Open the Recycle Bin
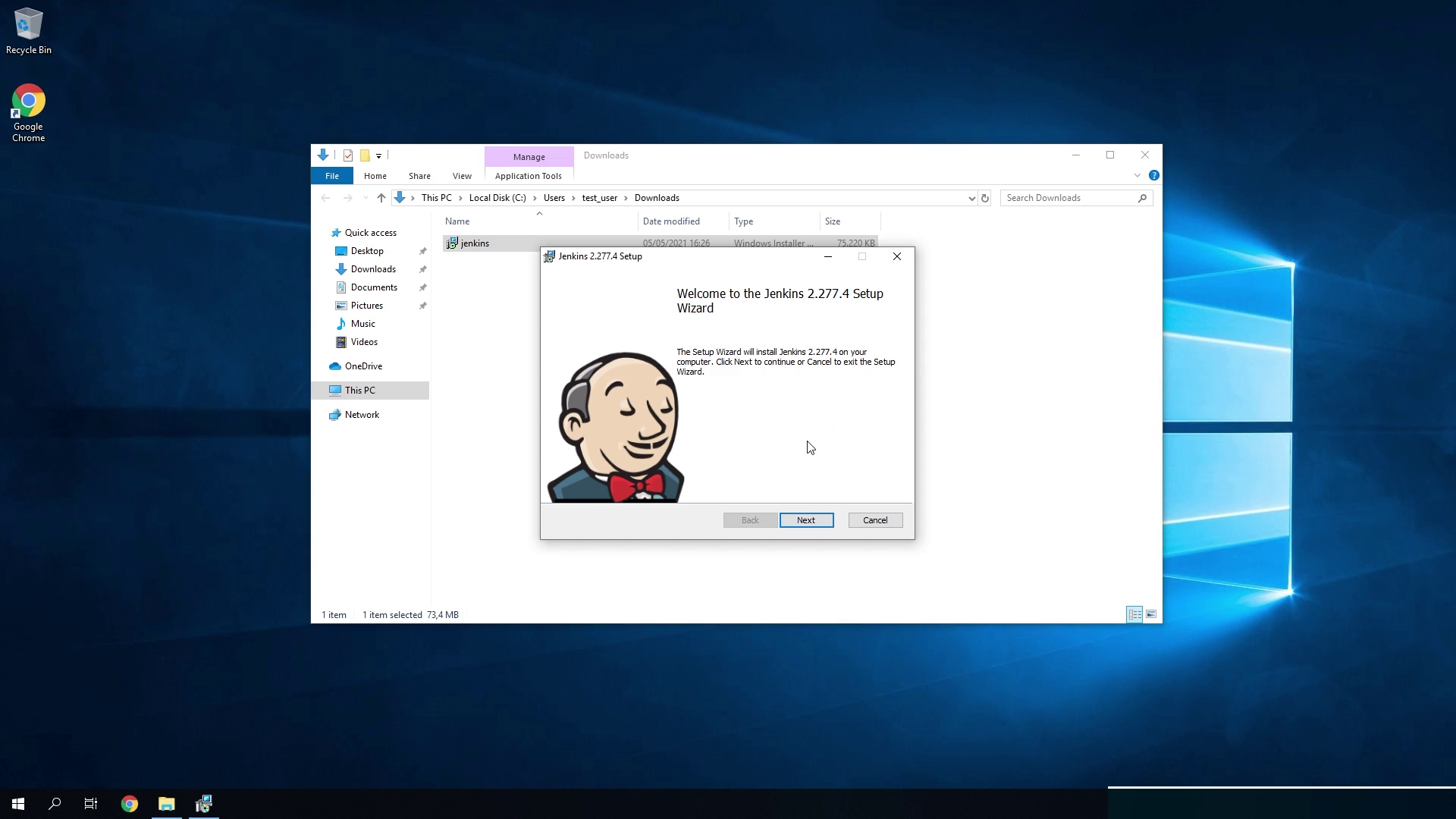 (x=28, y=32)
